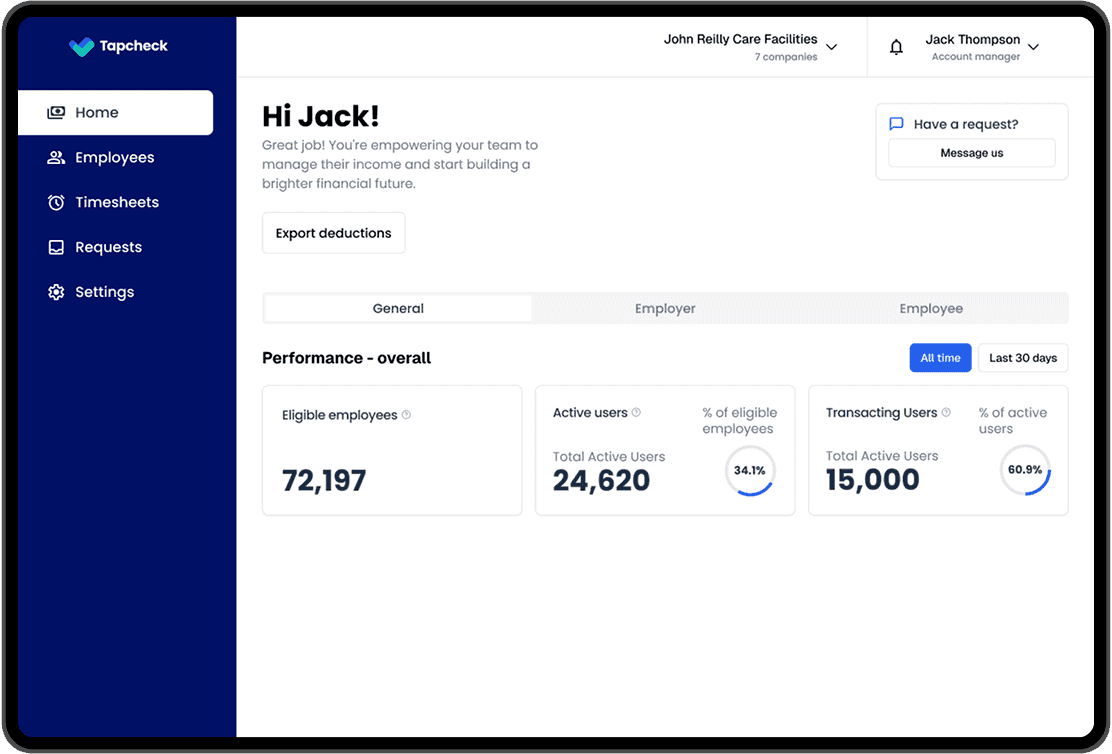
Task: Click the 60.9% circular progress indicator
Action: 1024,470
